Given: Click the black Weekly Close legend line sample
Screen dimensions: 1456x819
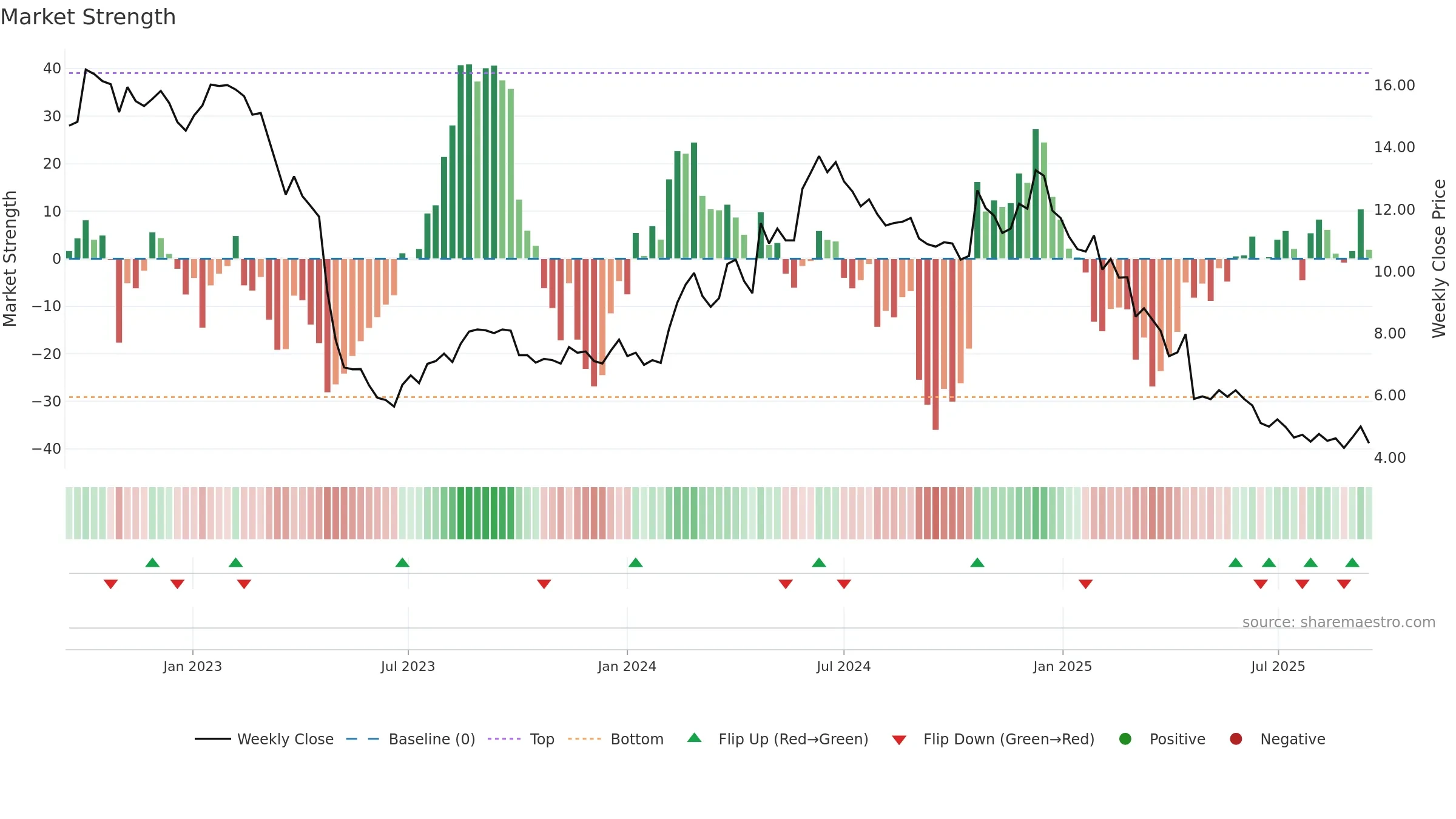Looking at the screenshot, I should click(x=213, y=739).
